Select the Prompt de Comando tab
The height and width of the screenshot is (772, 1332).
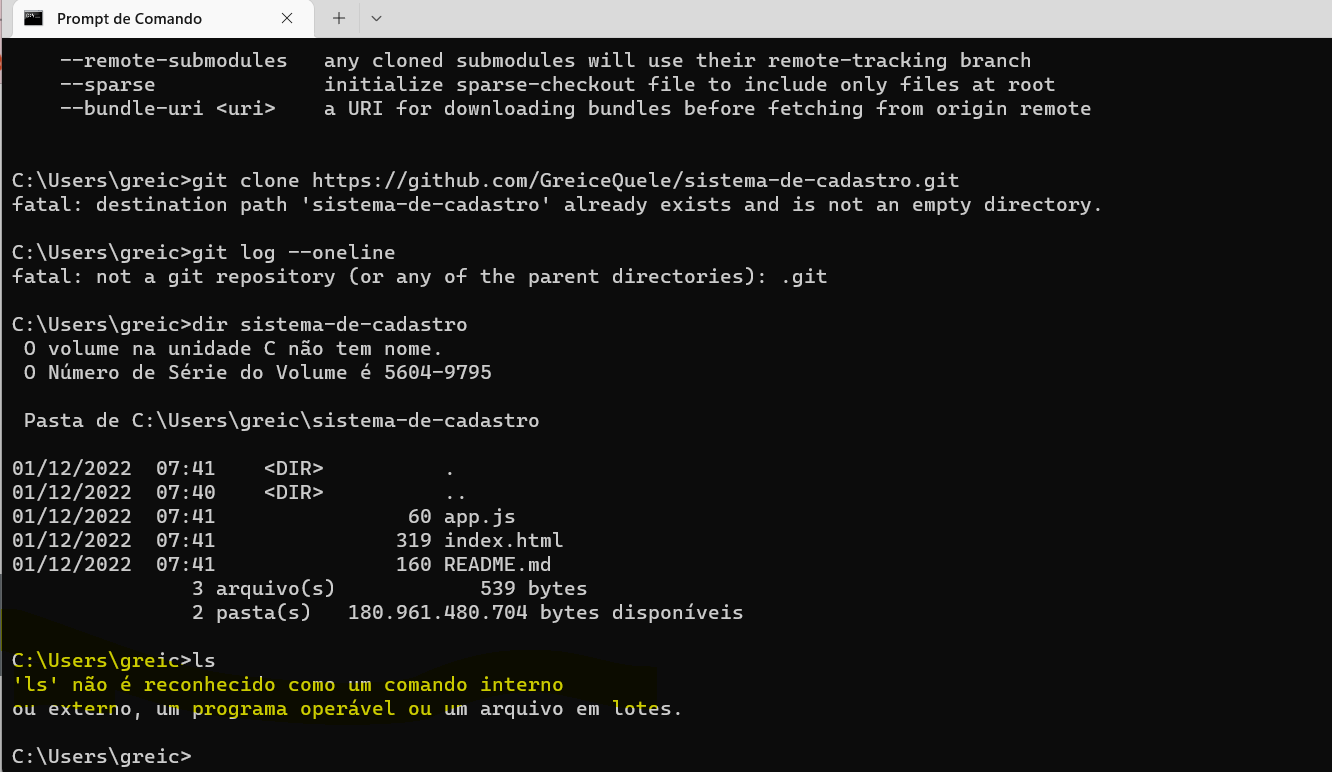[x=163, y=19]
